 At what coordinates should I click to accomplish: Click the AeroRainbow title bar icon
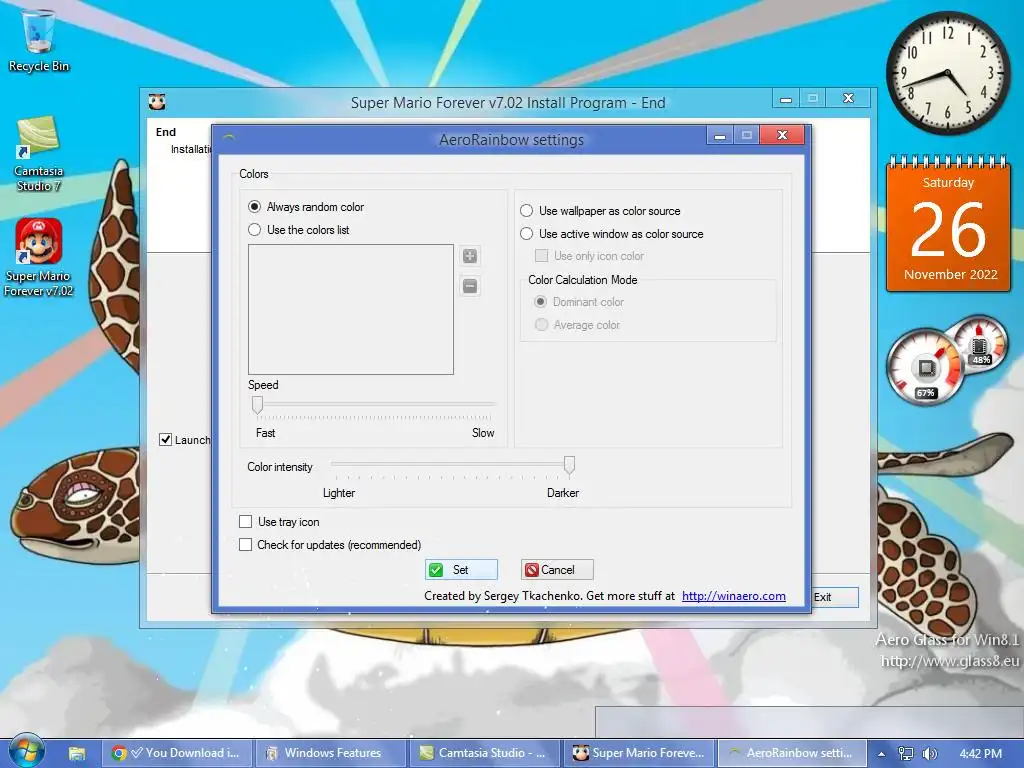[229, 138]
